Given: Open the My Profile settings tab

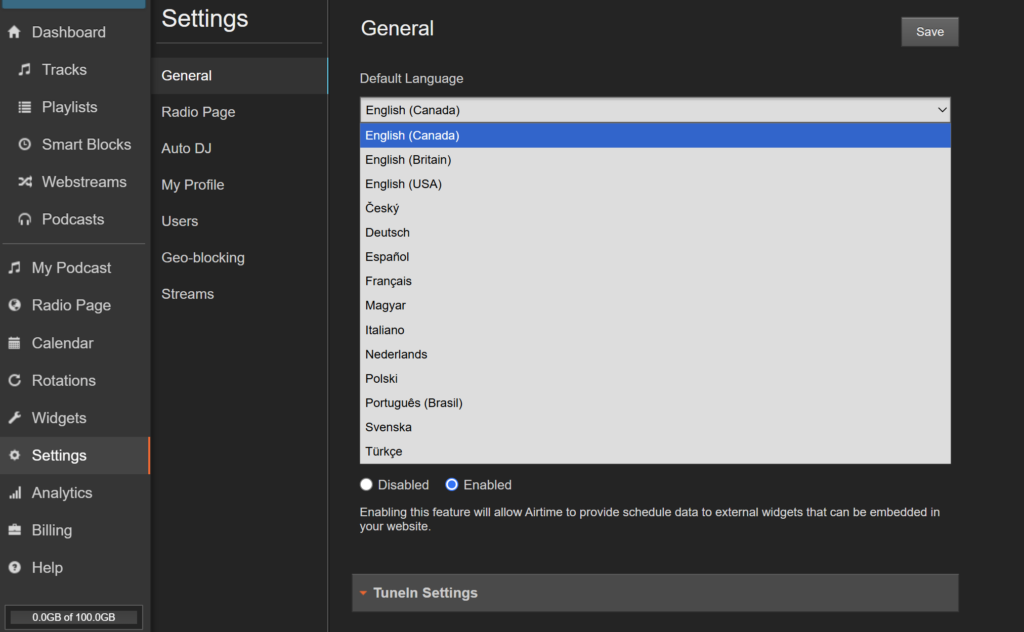Looking at the screenshot, I should pos(239,185).
